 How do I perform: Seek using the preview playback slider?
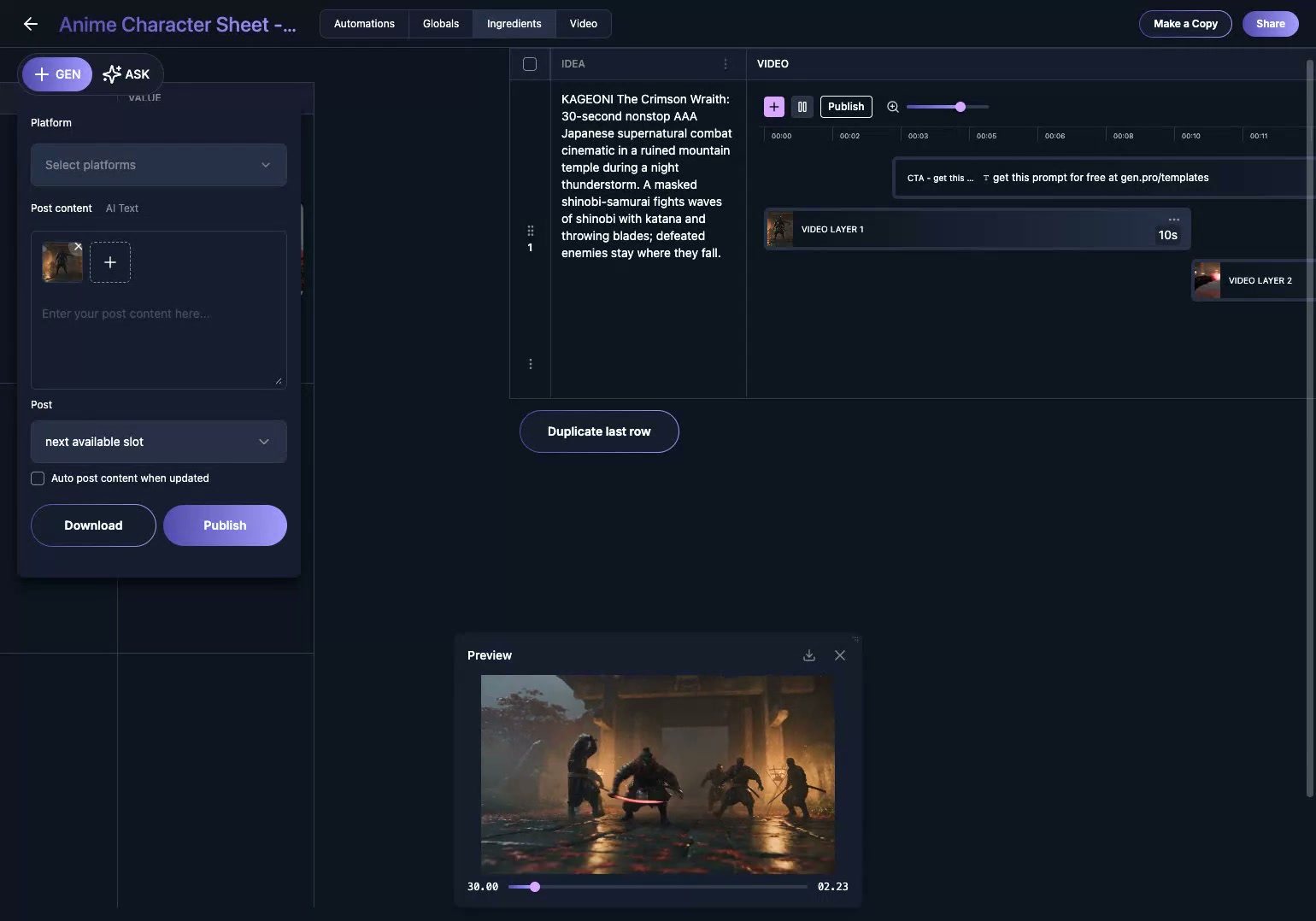click(x=535, y=887)
